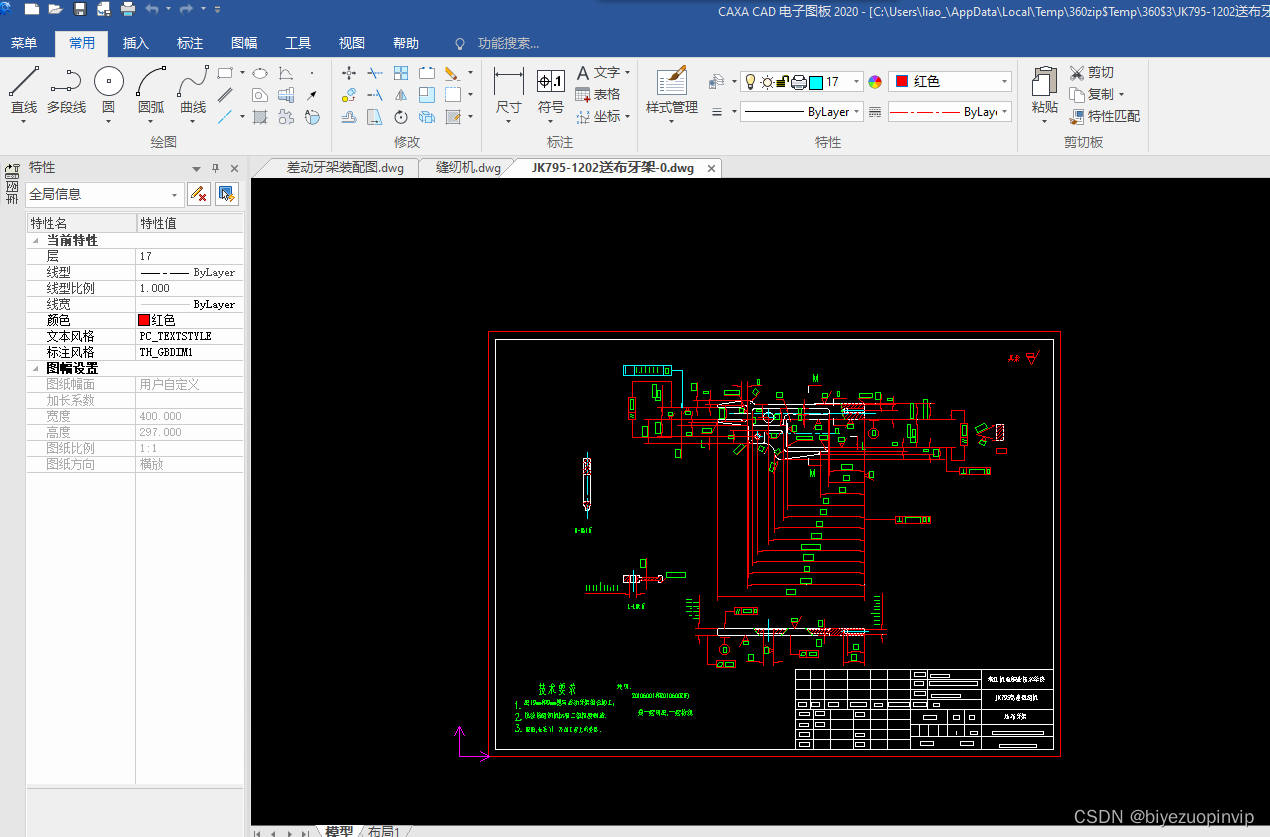This screenshot has height=837, width=1270.
Task: Select the move tool in 修改 group
Action: (349, 73)
